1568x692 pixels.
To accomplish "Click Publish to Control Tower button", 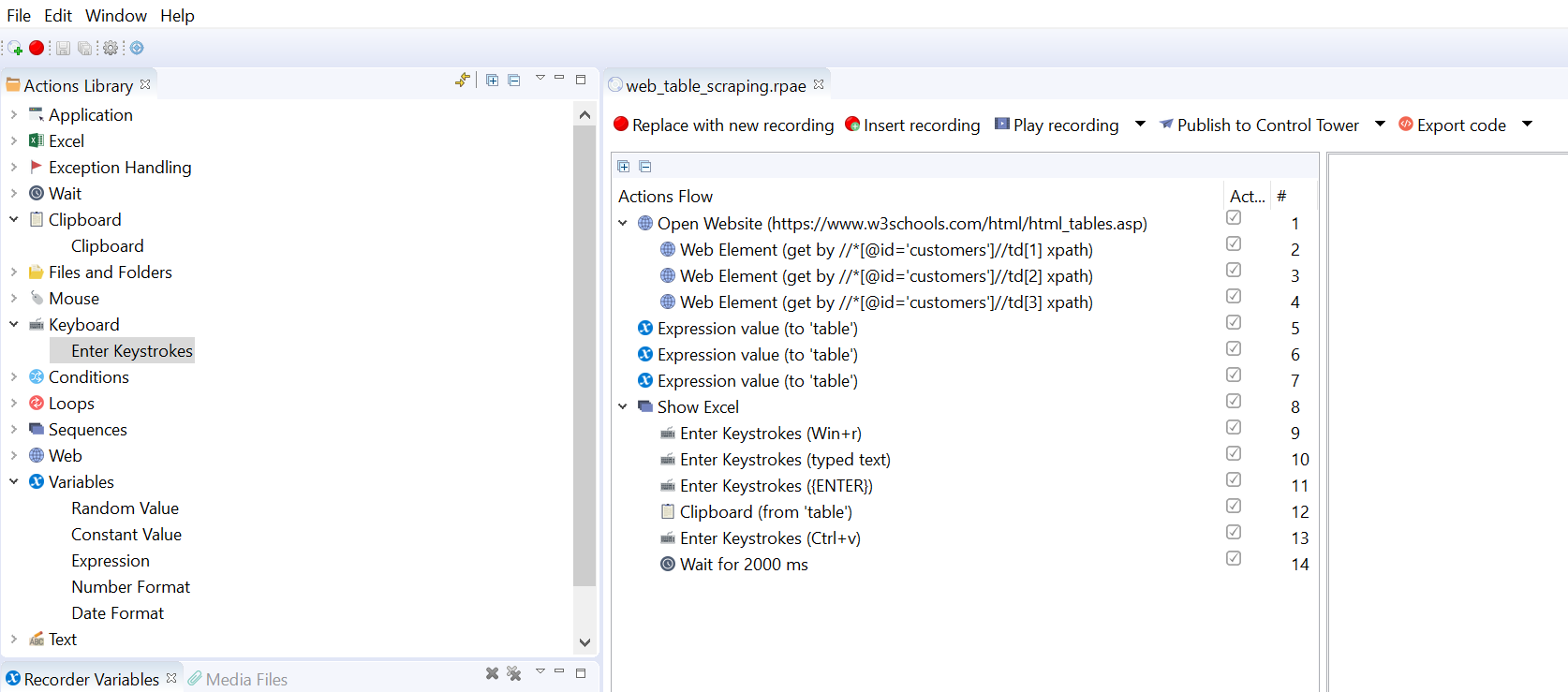I will (1259, 125).
